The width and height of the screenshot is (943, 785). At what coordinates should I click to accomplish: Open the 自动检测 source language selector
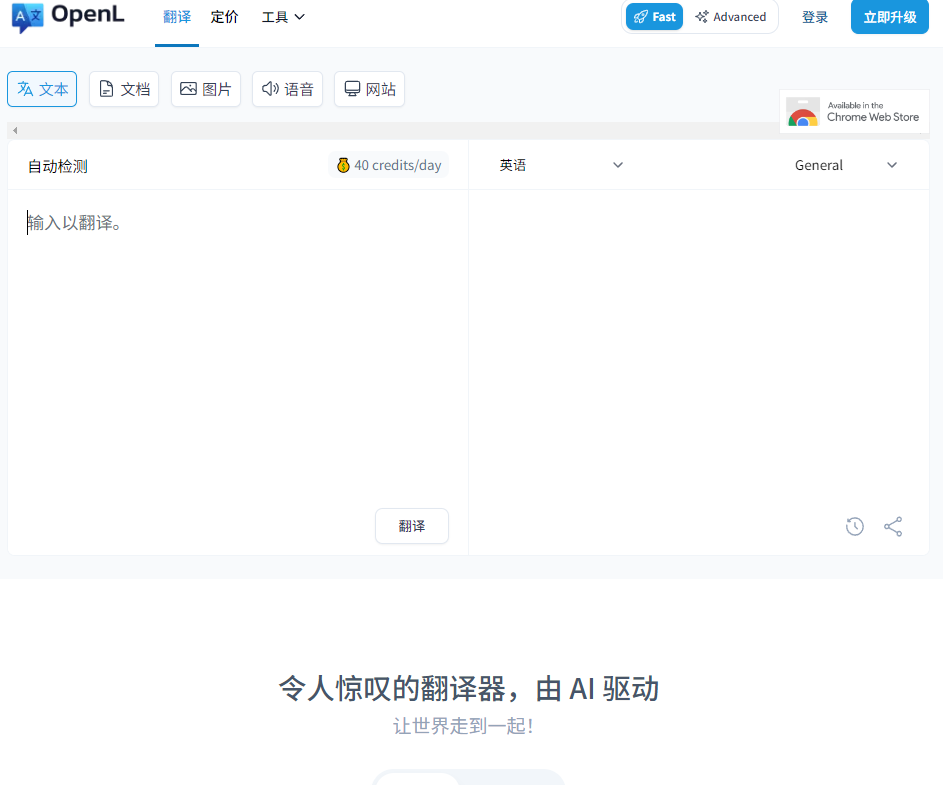click(58, 166)
